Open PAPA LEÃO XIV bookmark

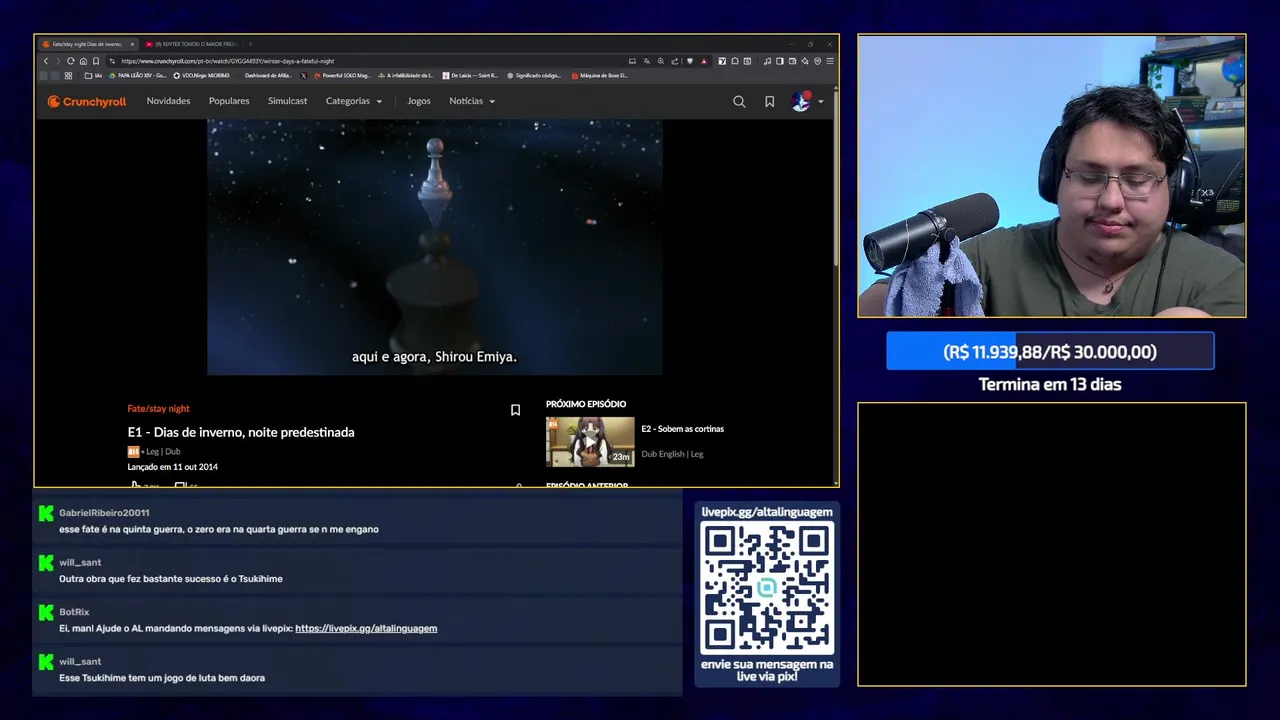click(139, 76)
